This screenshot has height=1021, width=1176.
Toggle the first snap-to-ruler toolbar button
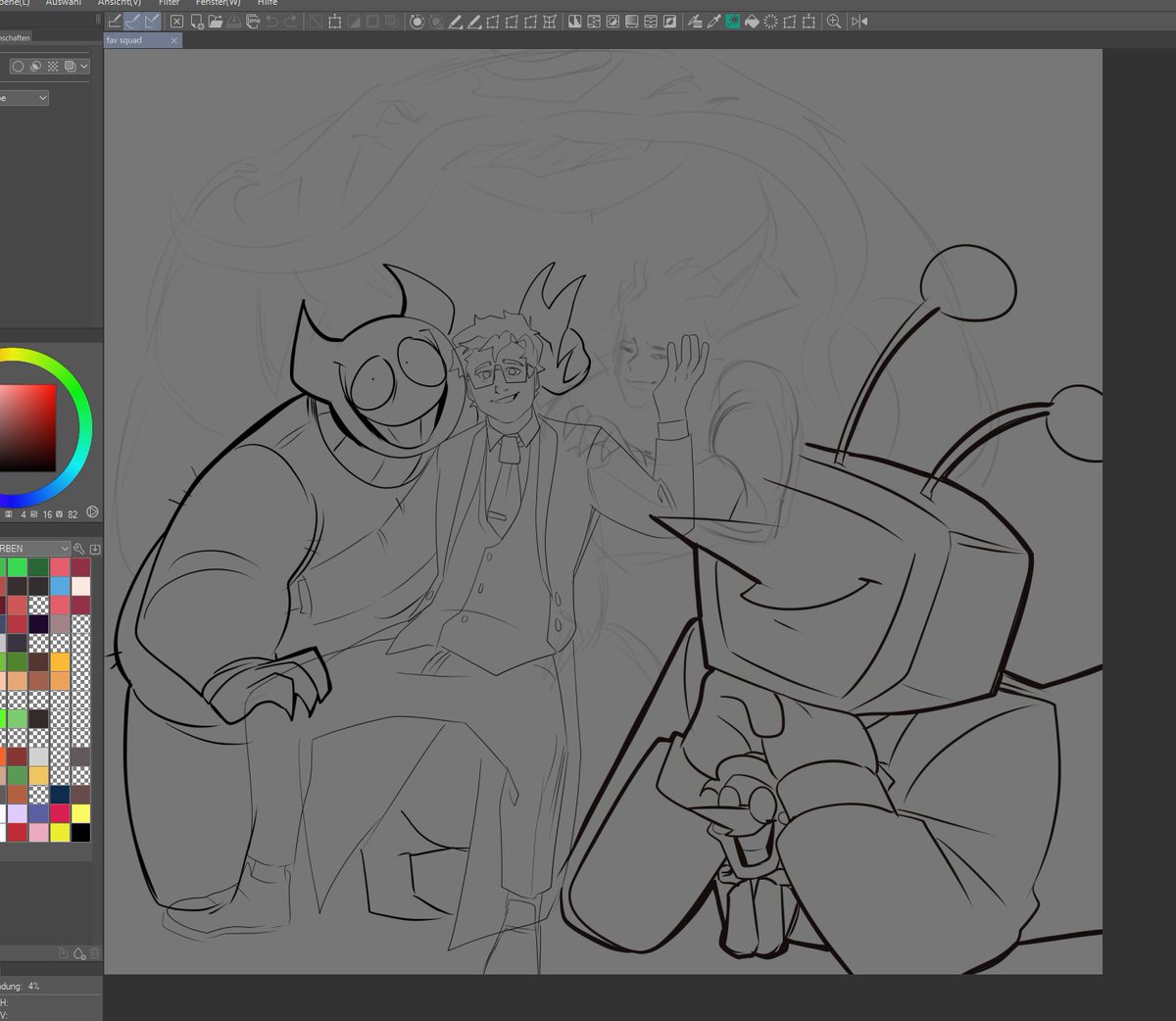pos(115,22)
